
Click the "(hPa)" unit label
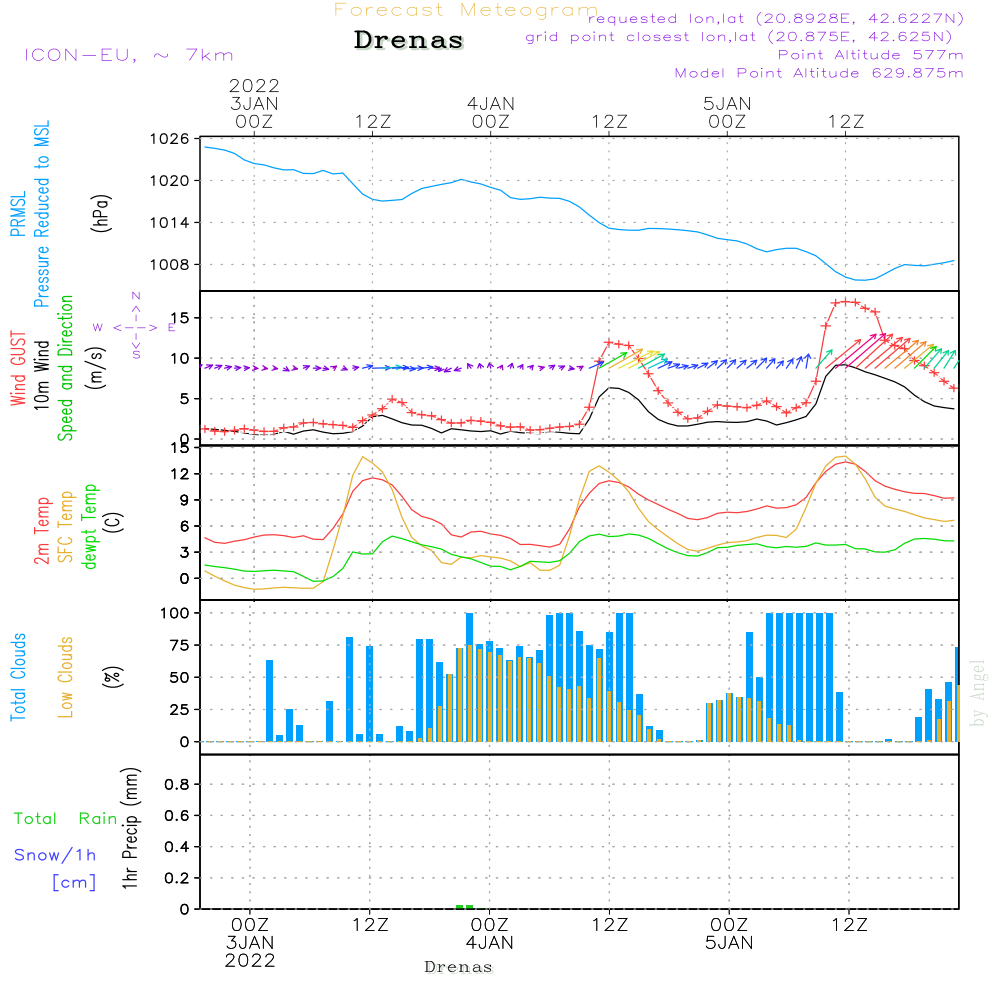(101, 213)
